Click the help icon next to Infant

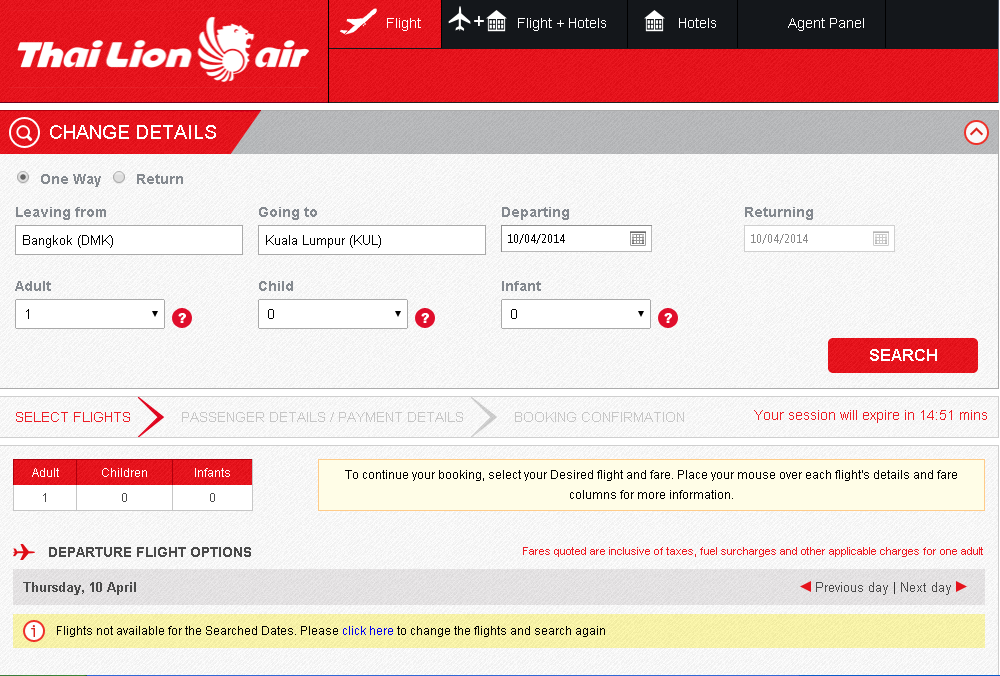[x=668, y=318]
